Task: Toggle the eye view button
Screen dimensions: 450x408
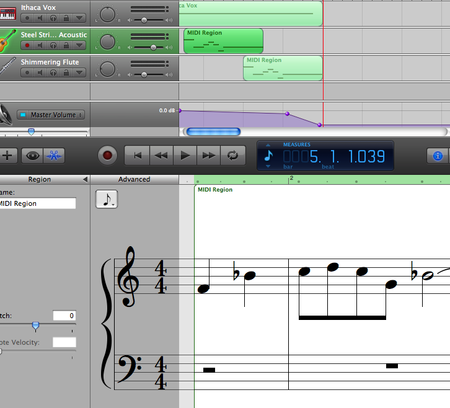Action: (x=32, y=155)
